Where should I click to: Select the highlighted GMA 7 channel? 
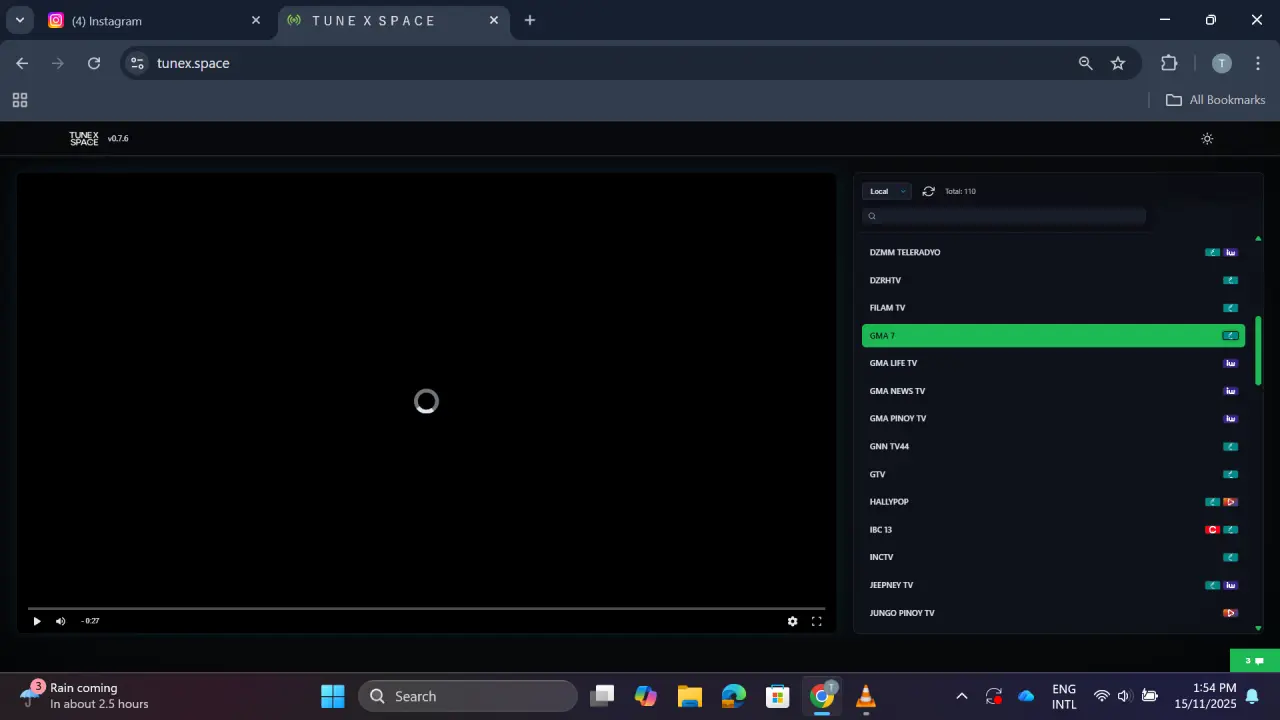[x=1053, y=336]
